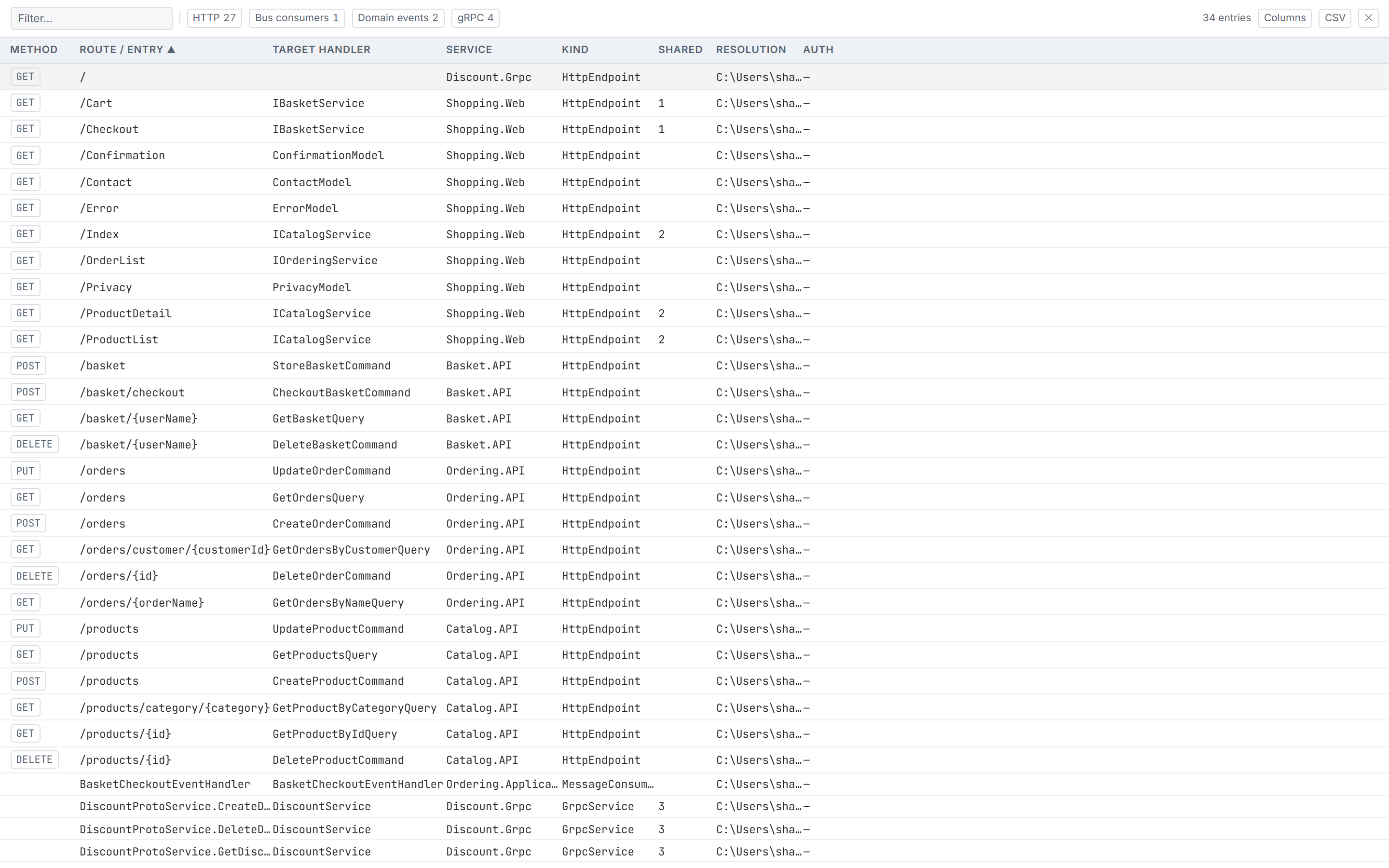1389x868 pixels.
Task: Select the /orders/{orderName} route entry
Action: point(142,603)
